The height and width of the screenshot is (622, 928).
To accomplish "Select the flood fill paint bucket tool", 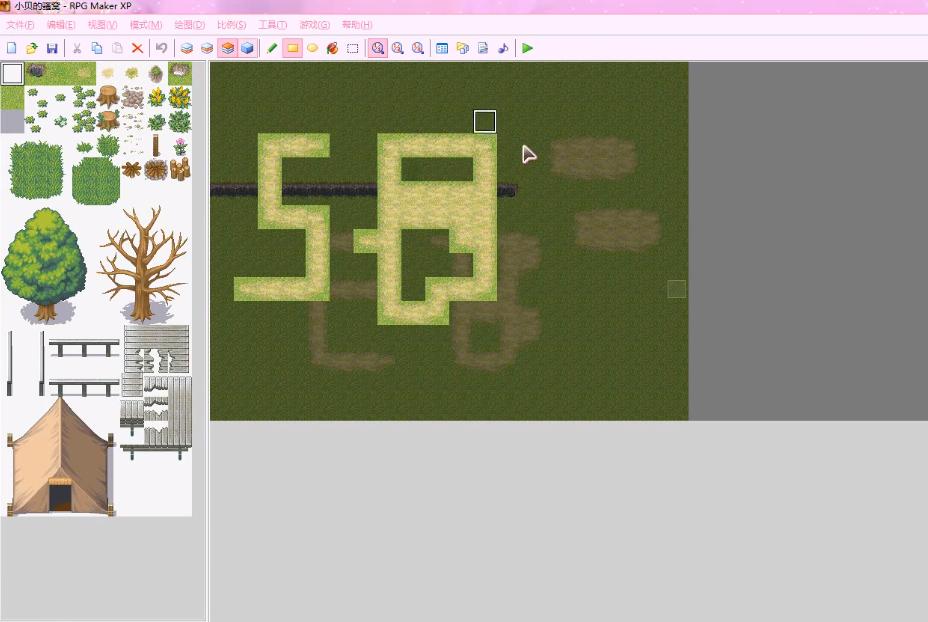I will click(x=333, y=48).
